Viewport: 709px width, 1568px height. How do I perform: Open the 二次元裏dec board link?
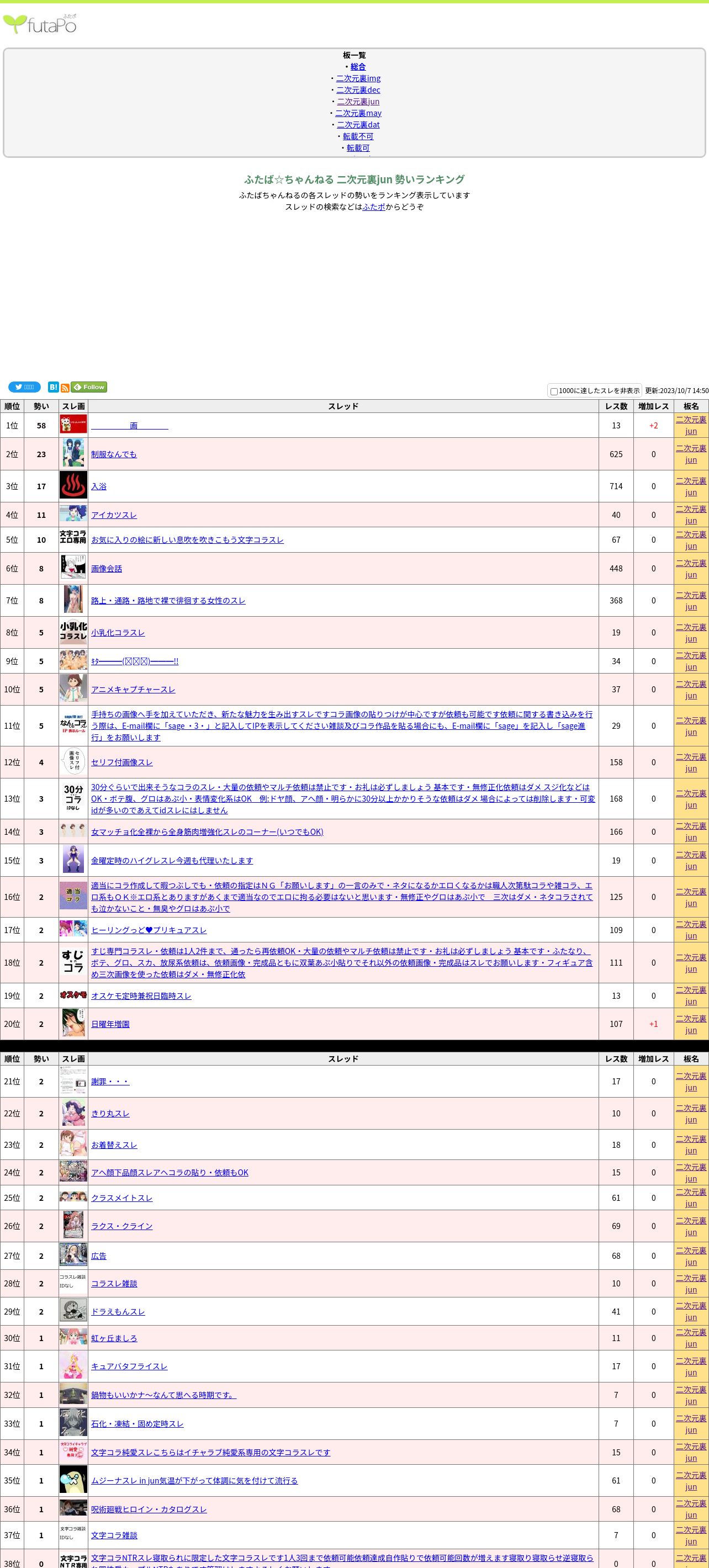coord(358,90)
